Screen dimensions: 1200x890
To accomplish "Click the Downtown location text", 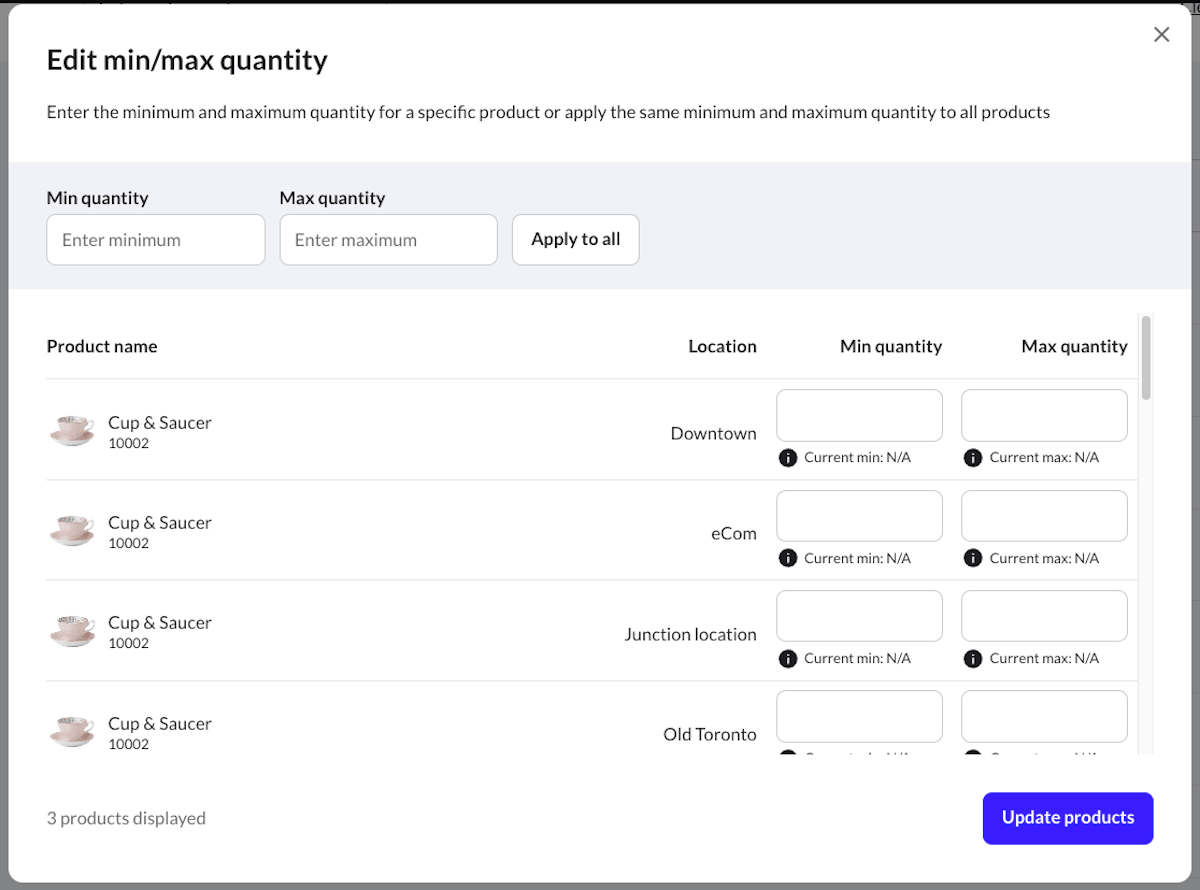I will click(x=713, y=433).
